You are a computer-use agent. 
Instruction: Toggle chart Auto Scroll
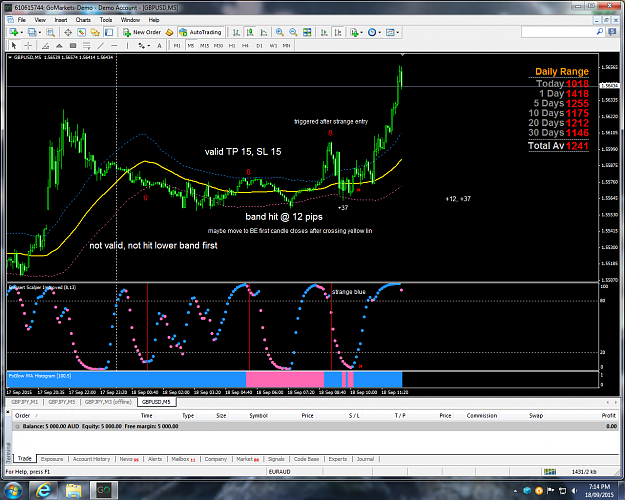pyautogui.click(x=324, y=32)
